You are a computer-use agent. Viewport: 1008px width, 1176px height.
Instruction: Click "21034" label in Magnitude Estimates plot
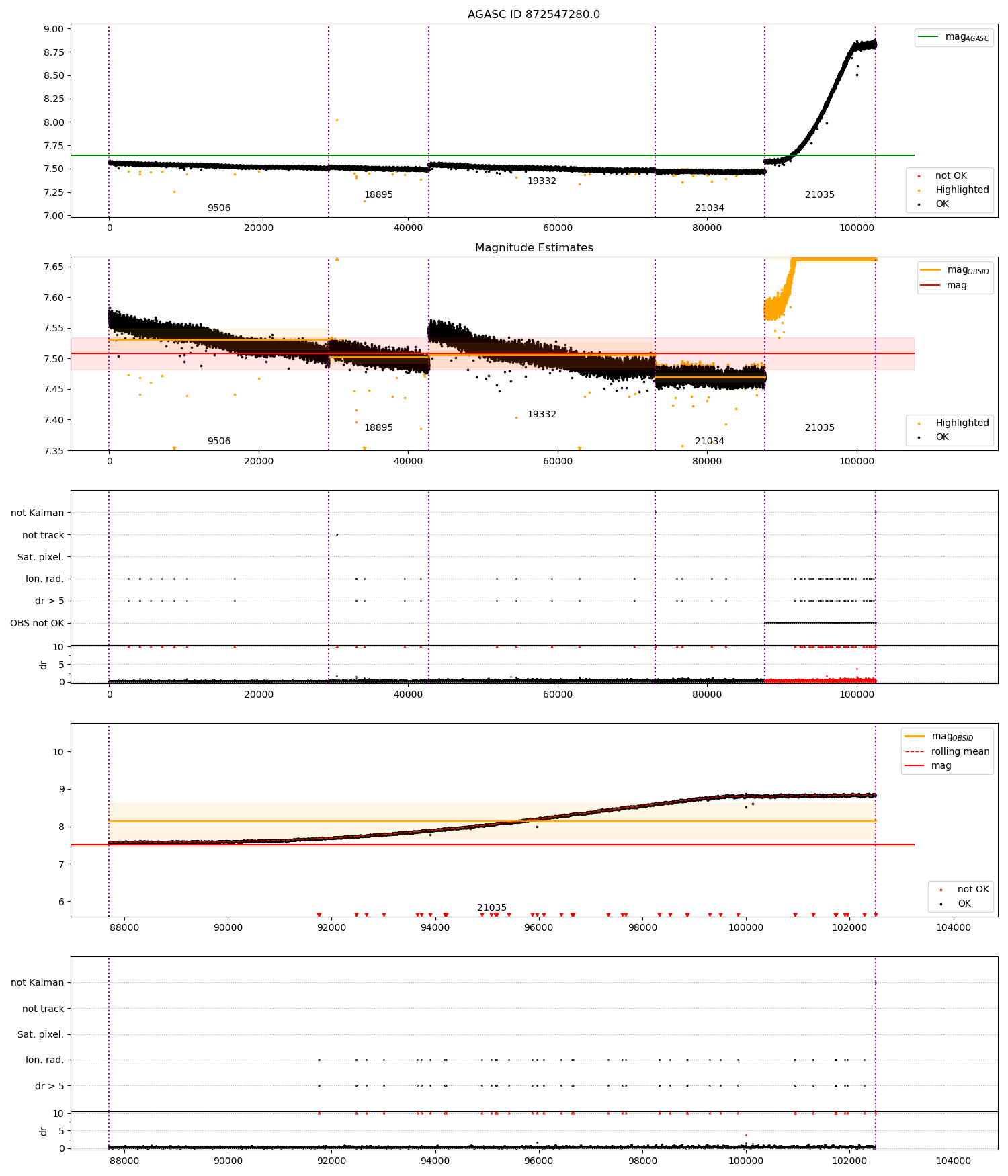coord(710,442)
